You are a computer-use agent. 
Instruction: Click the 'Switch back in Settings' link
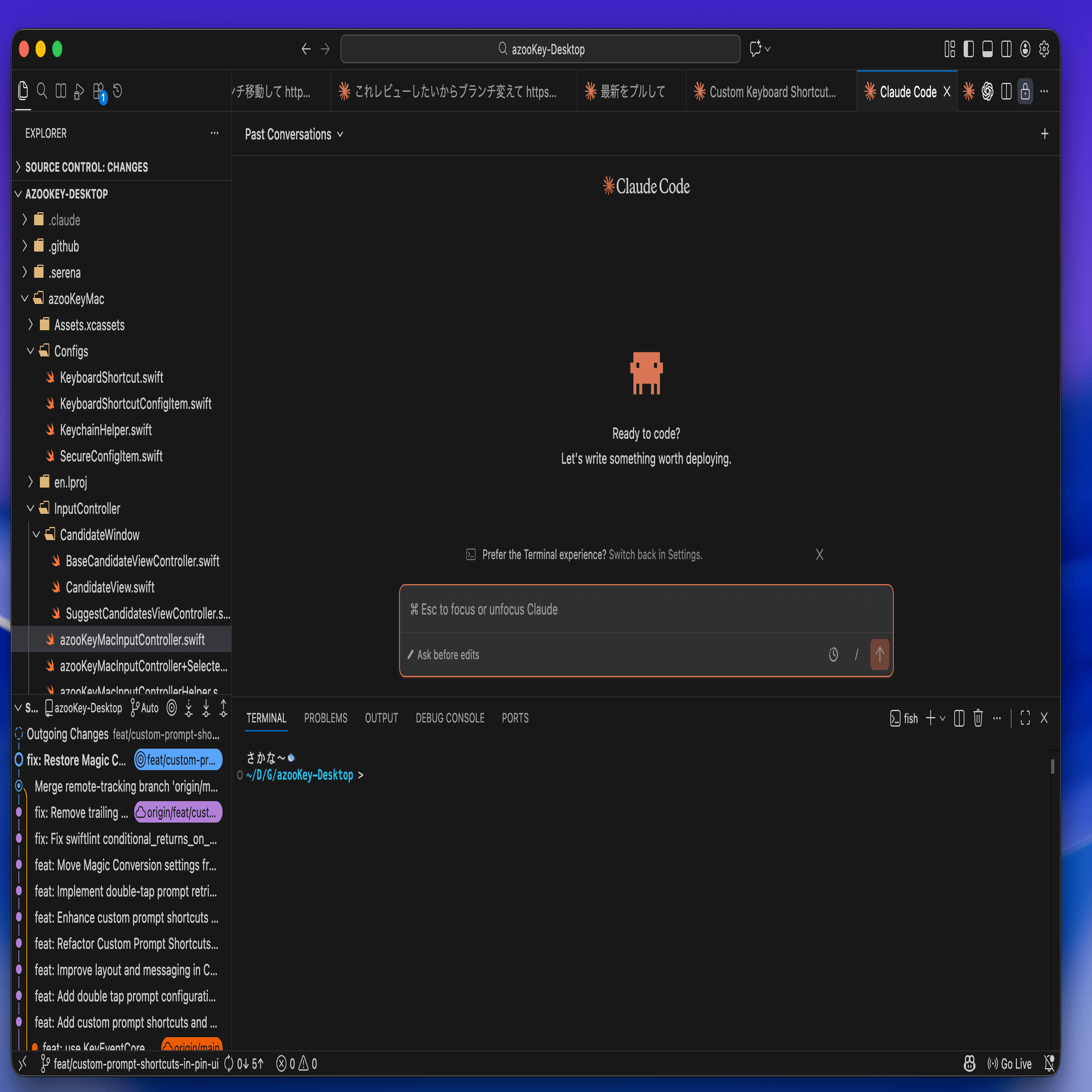click(656, 554)
